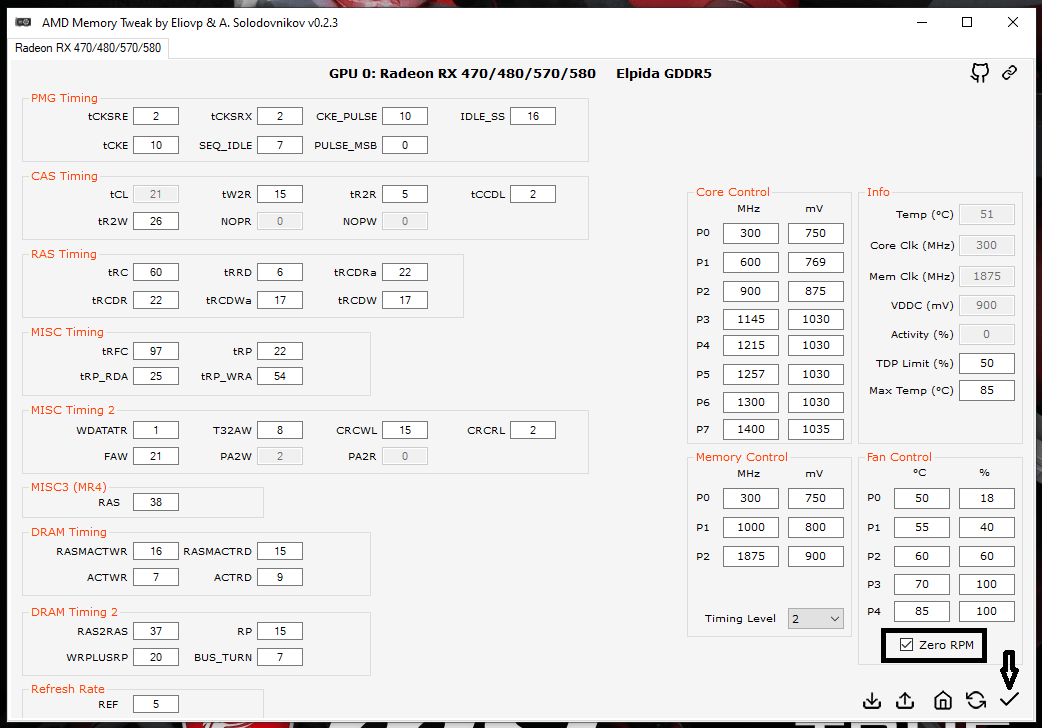Click the WDATATR field

tap(156, 430)
